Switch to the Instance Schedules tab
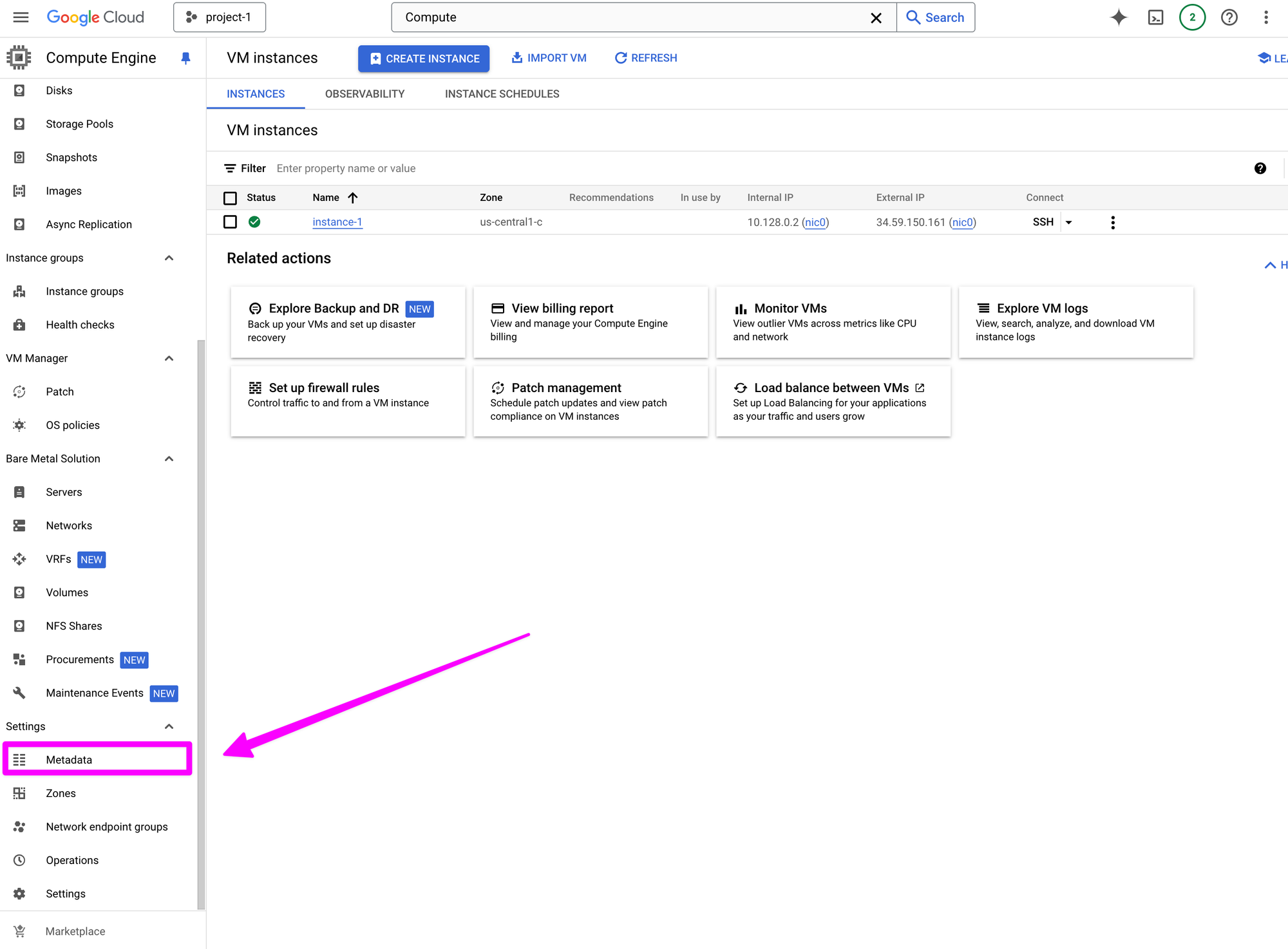1288x949 pixels. [x=502, y=94]
